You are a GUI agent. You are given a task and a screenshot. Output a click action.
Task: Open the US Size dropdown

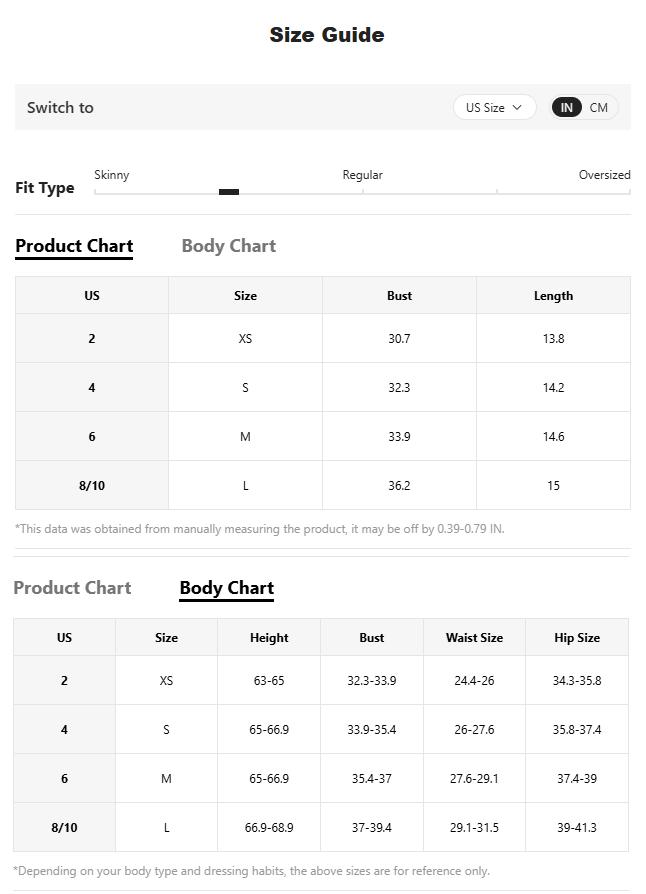click(494, 107)
